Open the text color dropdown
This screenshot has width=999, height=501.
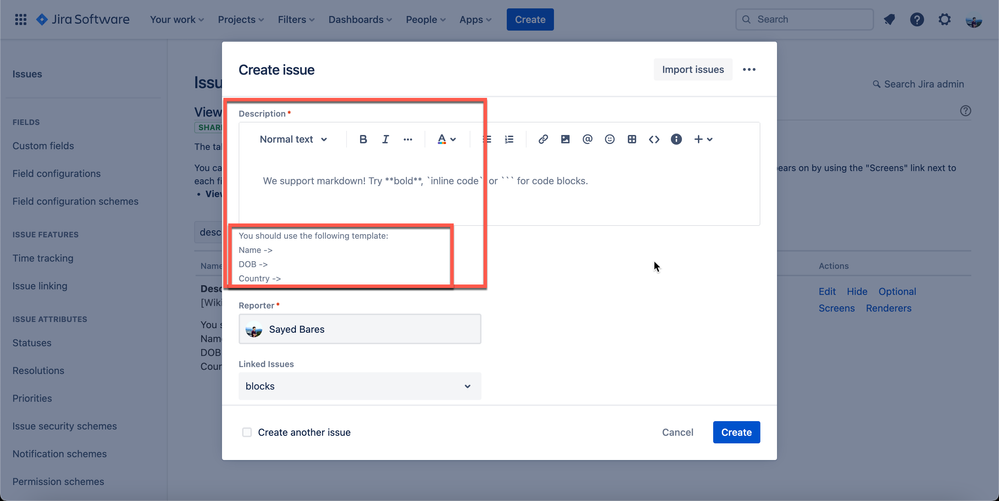[x=447, y=139]
